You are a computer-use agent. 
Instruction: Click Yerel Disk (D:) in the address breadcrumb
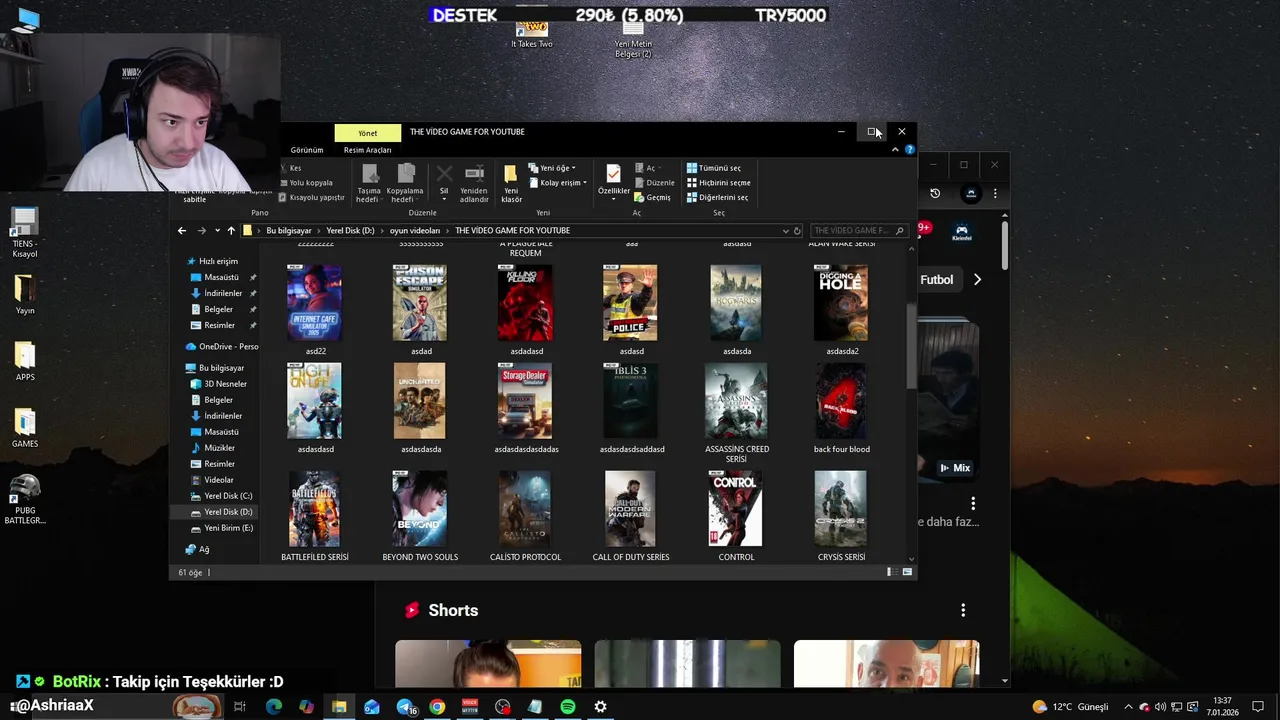(350, 231)
